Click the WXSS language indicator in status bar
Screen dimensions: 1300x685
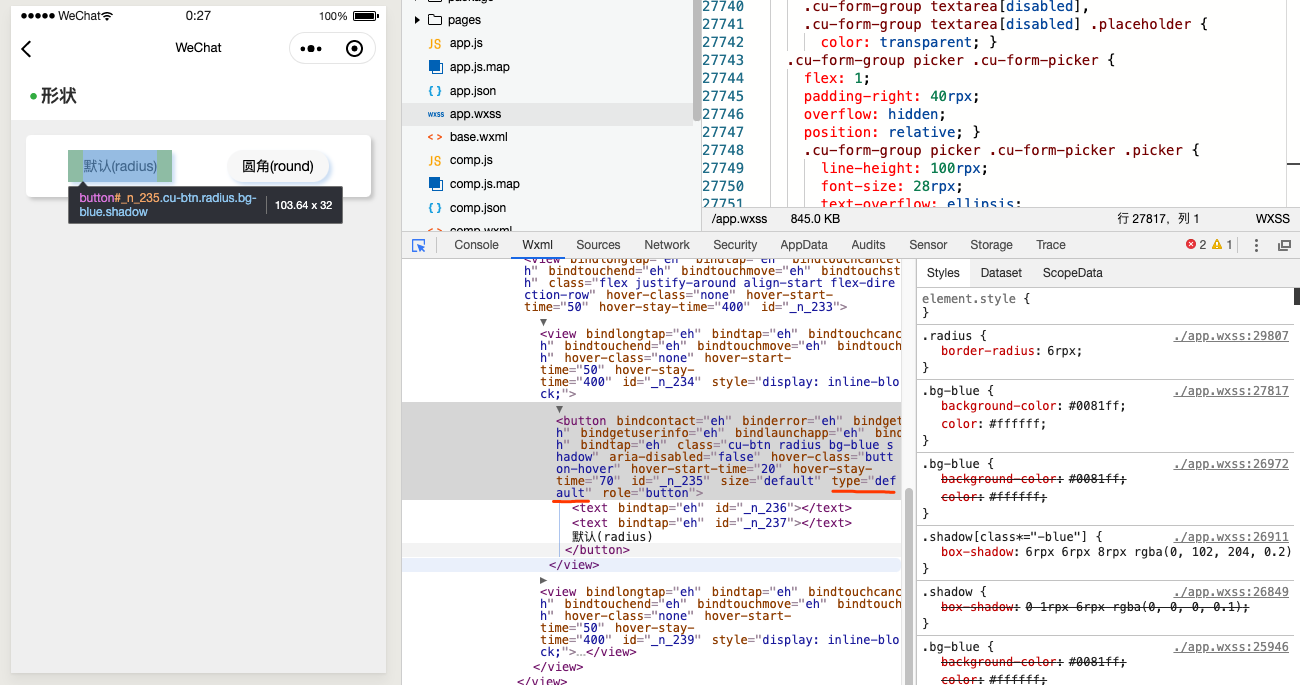[1272, 219]
